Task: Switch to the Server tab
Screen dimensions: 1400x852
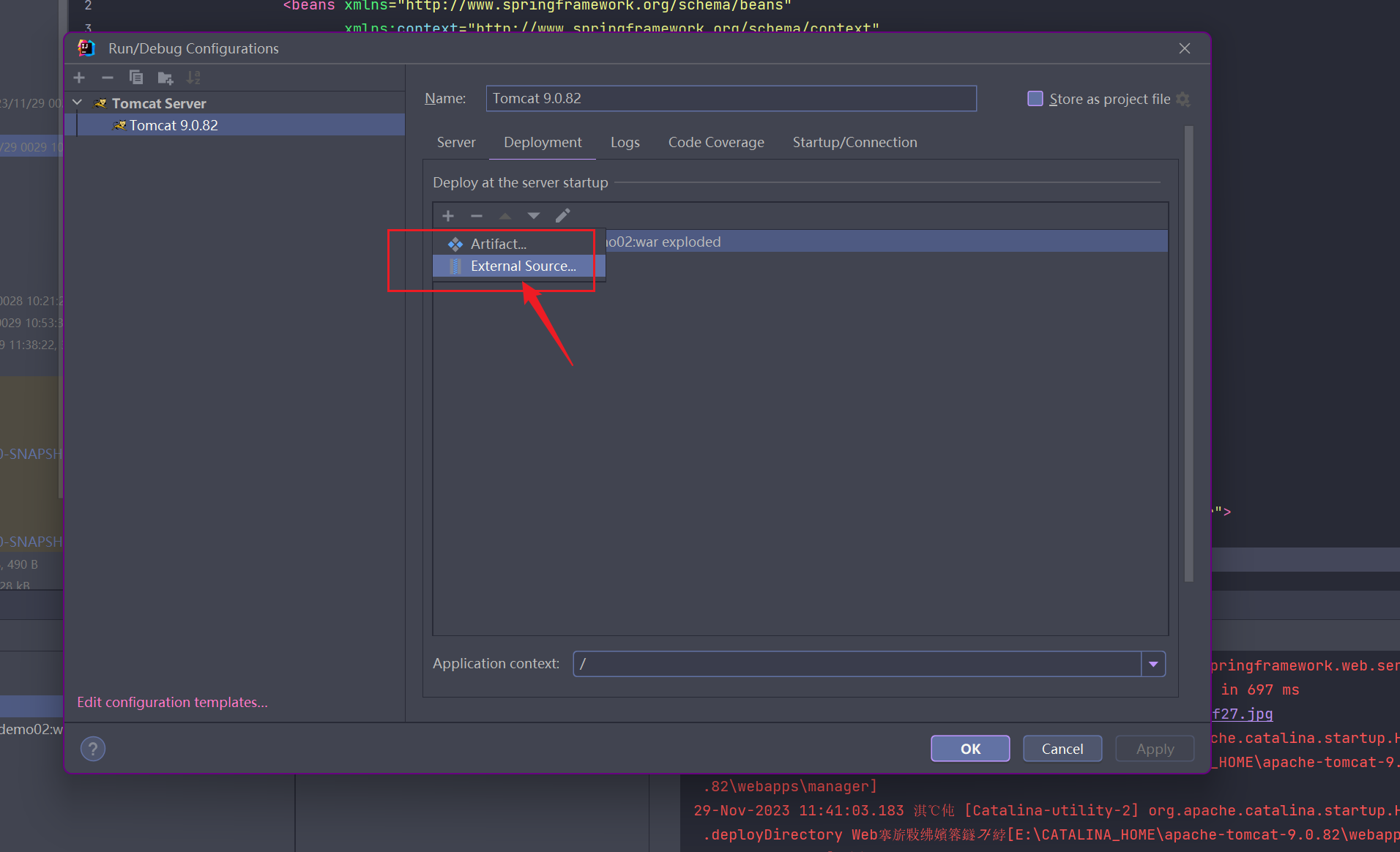Action: click(456, 142)
